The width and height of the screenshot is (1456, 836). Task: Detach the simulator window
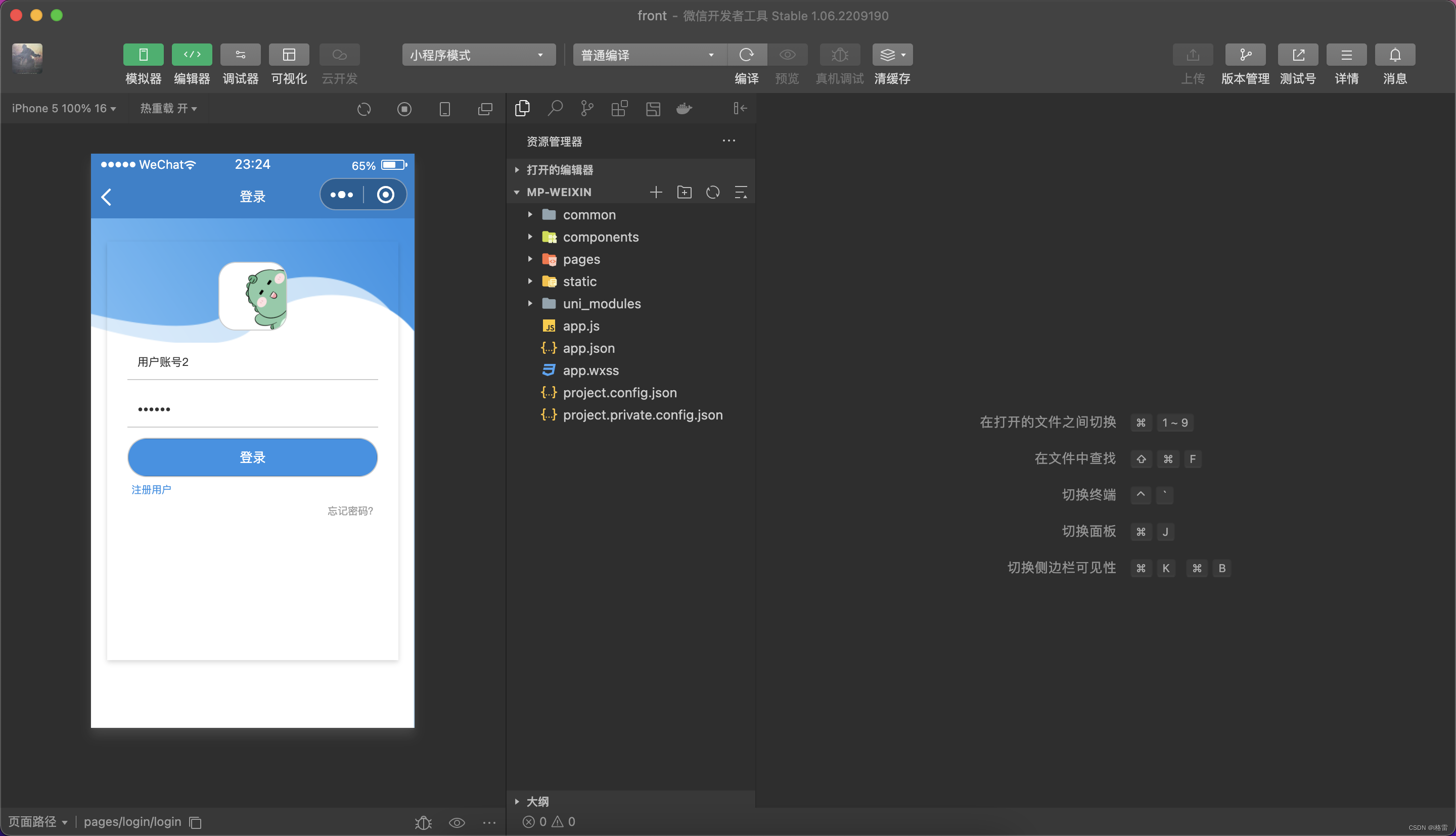pos(485,109)
